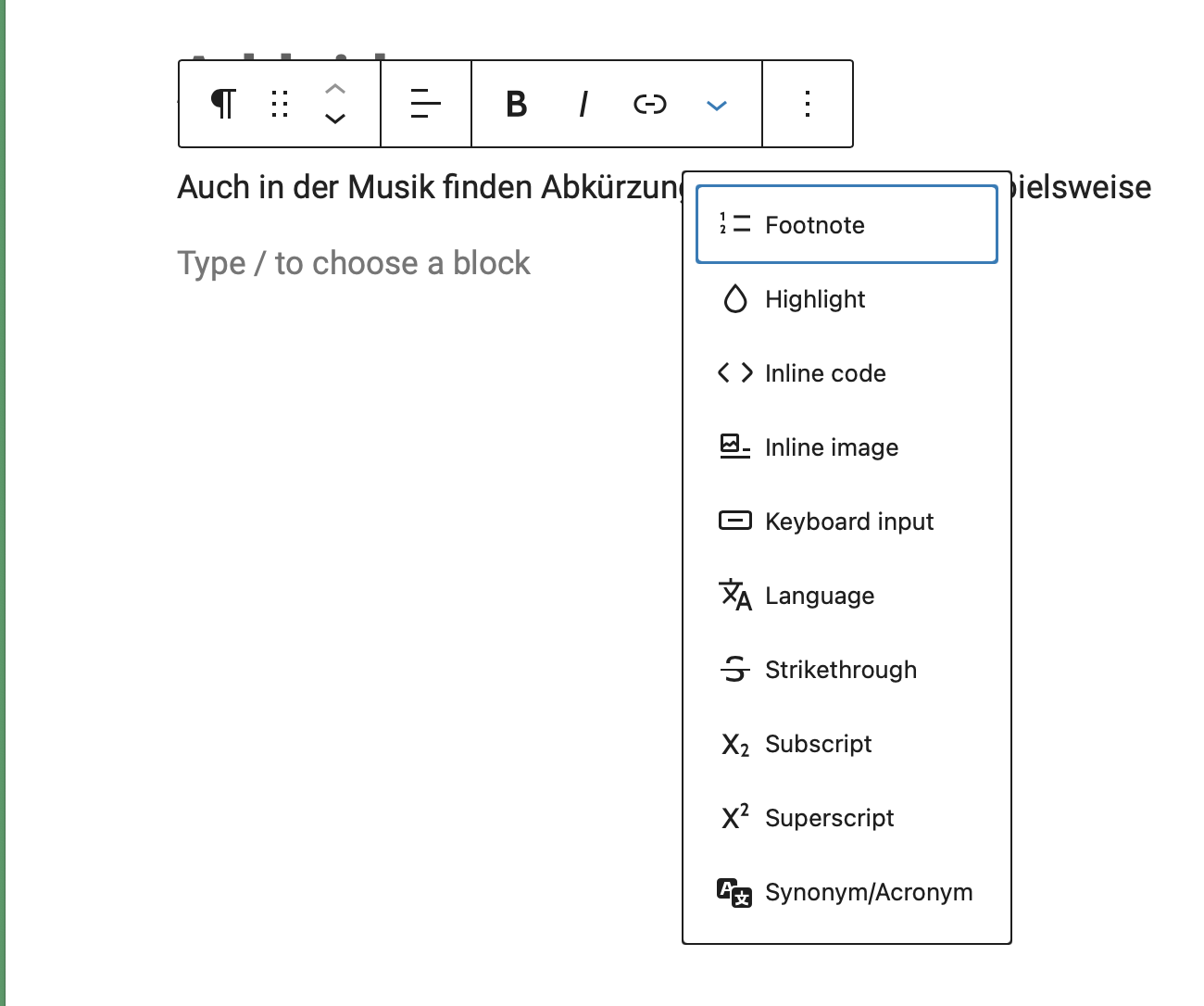The image size is (1204, 1006).
Task: Click the paragraph block type icon
Action: [x=223, y=104]
